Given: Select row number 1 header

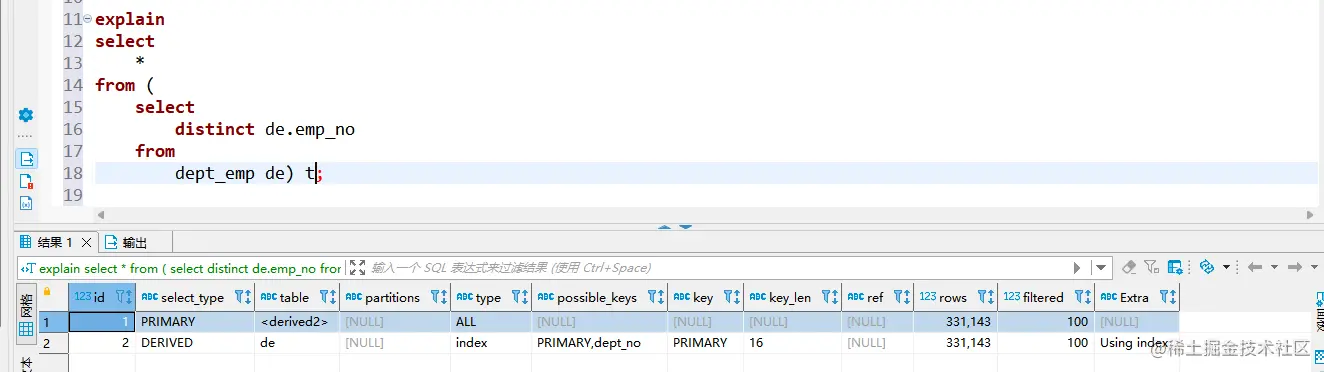Looking at the screenshot, I should coord(54,322).
